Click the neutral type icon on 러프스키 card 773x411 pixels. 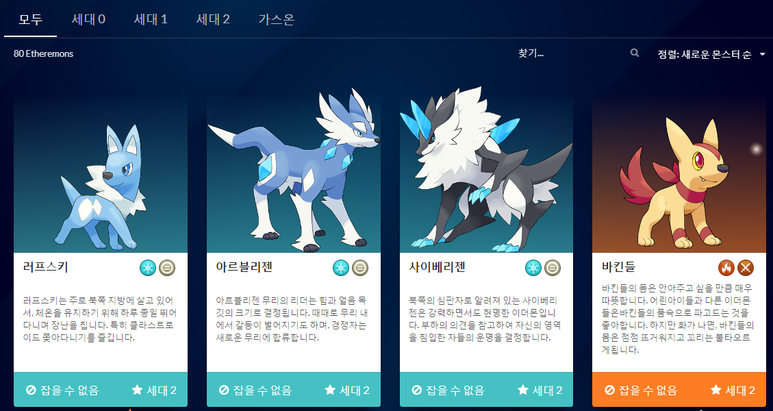167,268
